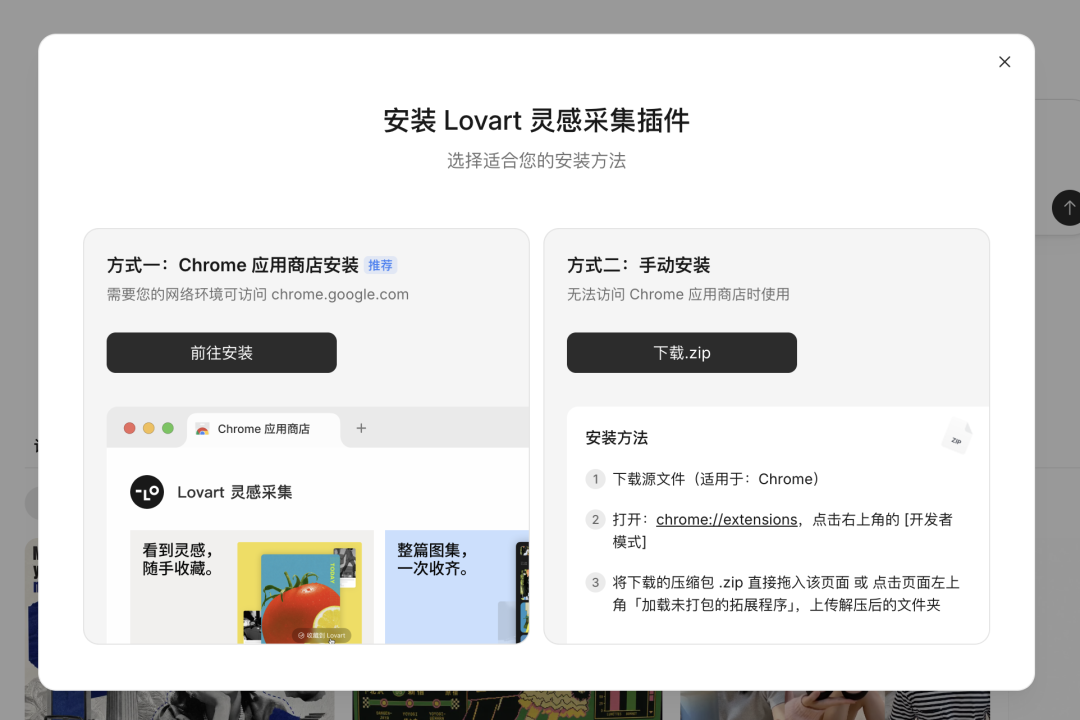Open the chrome://extensions link
Viewport: 1080px width, 720px height.
pyautogui.click(x=726, y=520)
